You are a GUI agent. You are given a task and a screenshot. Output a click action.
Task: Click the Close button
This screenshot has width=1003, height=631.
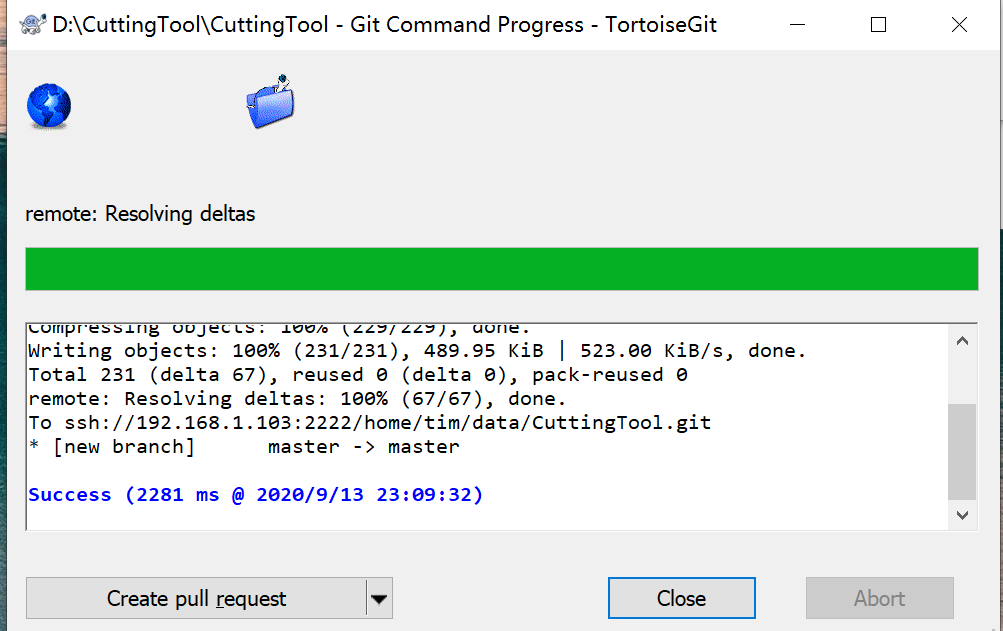pos(681,599)
